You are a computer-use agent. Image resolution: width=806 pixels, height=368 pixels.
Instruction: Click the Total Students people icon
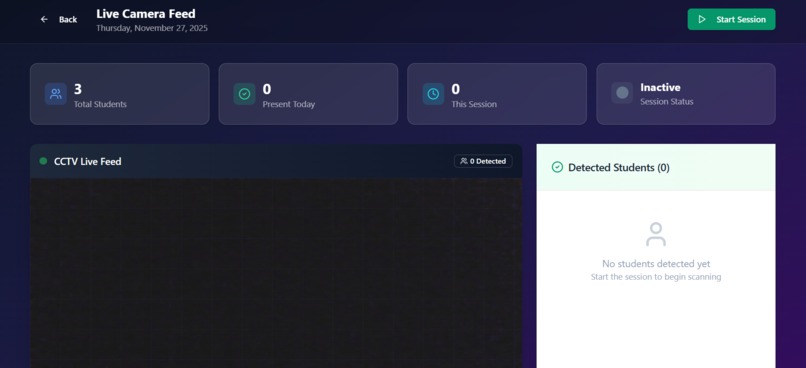coord(56,94)
